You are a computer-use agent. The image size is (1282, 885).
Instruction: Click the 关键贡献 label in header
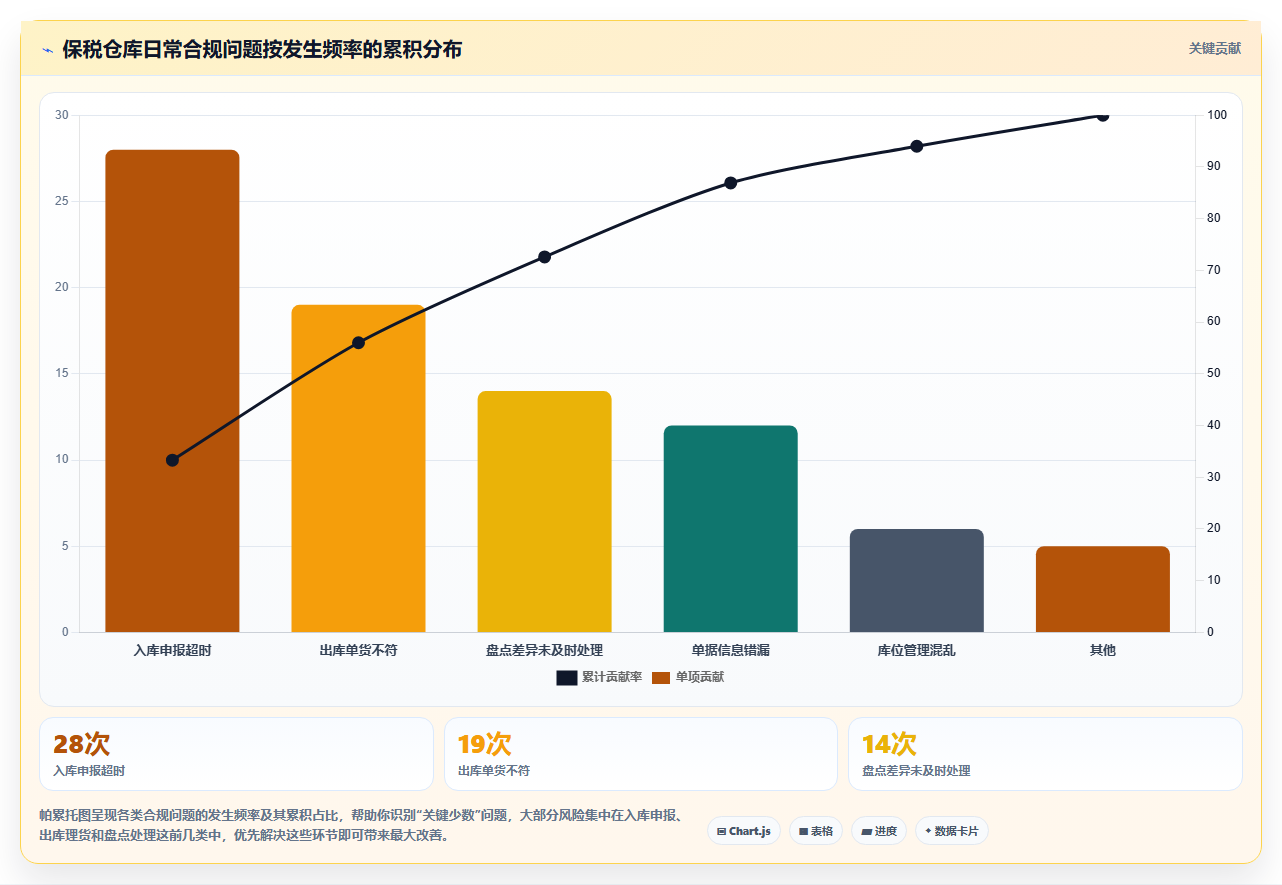tap(1215, 48)
